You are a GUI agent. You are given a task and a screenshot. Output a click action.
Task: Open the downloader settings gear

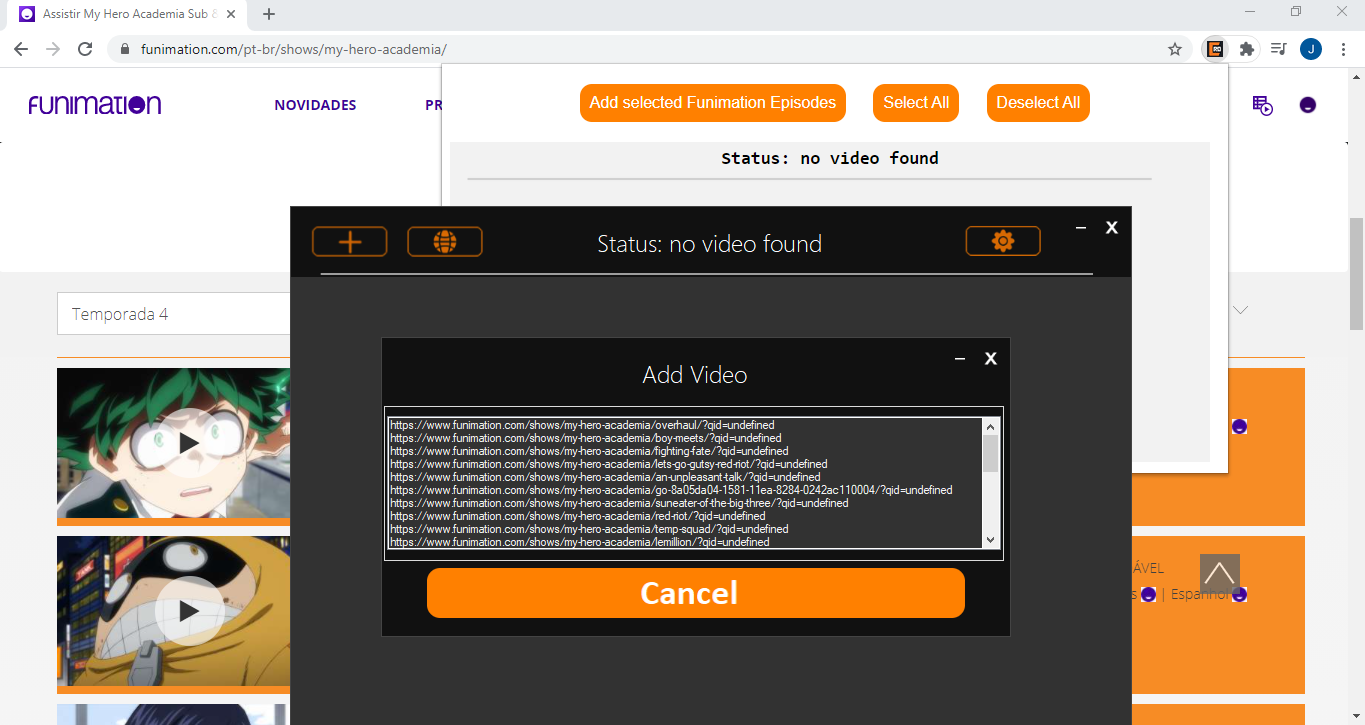tap(1002, 240)
